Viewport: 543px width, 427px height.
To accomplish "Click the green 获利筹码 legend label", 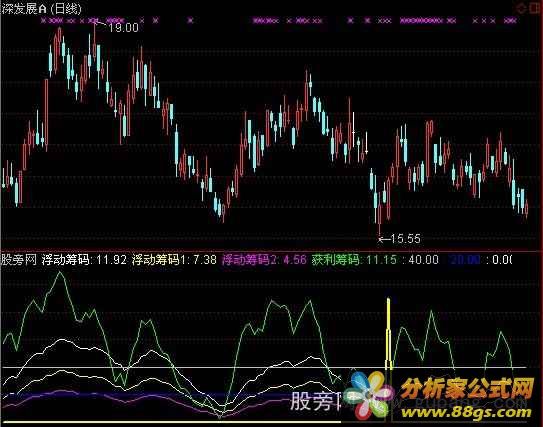I will tap(336, 260).
